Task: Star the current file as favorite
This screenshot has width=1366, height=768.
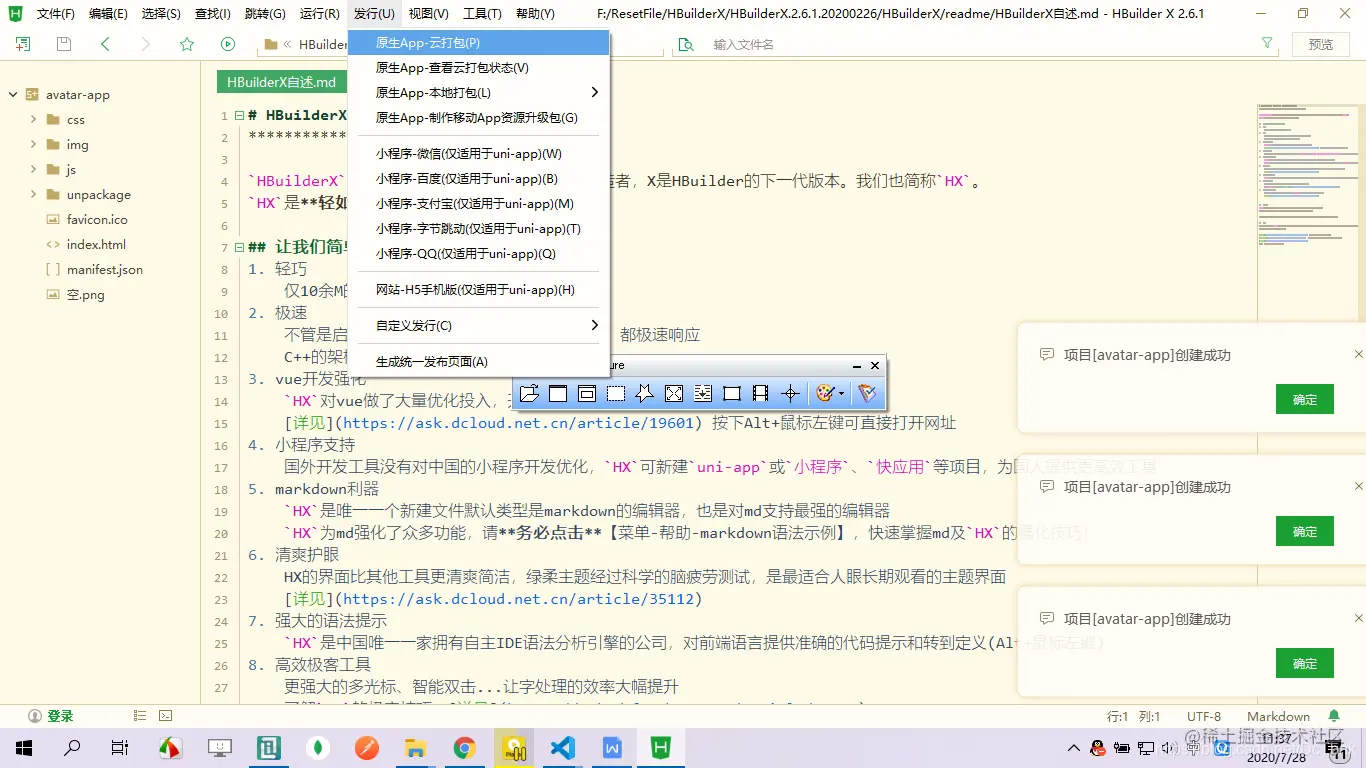Action: pyautogui.click(x=186, y=44)
